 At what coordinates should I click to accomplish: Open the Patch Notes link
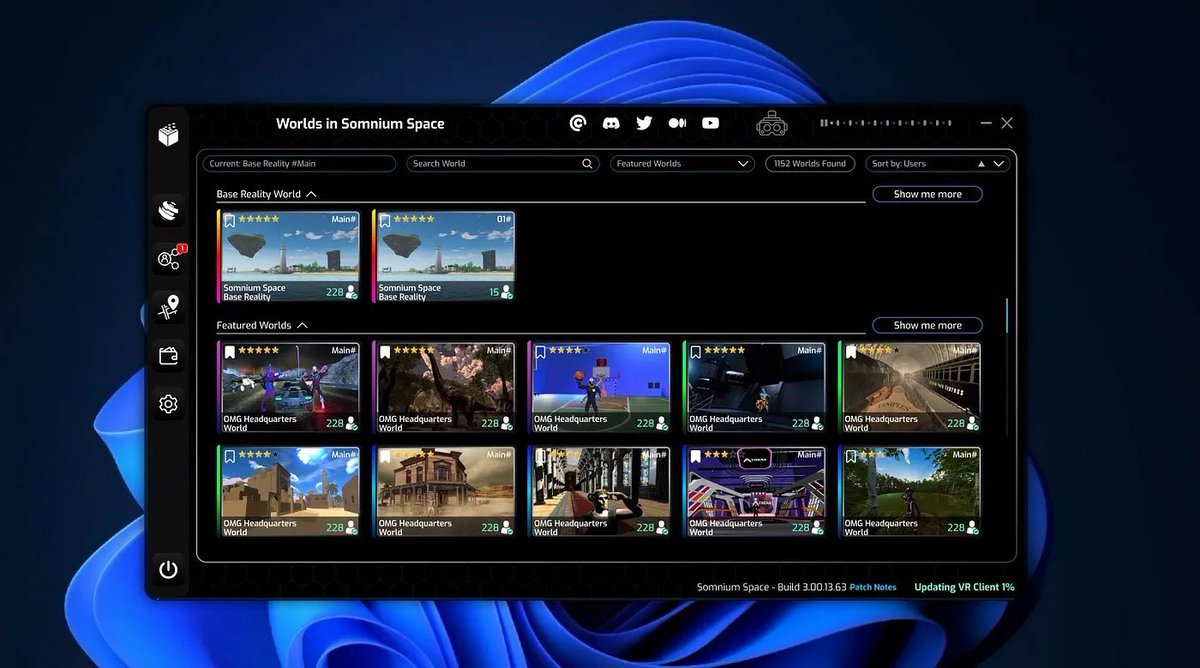pyautogui.click(x=873, y=587)
